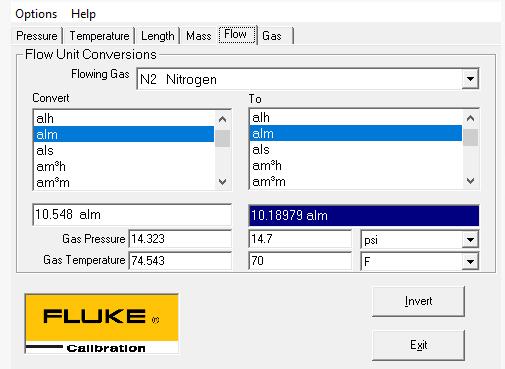Expand the Flowing Gas dropdown

(470, 79)
